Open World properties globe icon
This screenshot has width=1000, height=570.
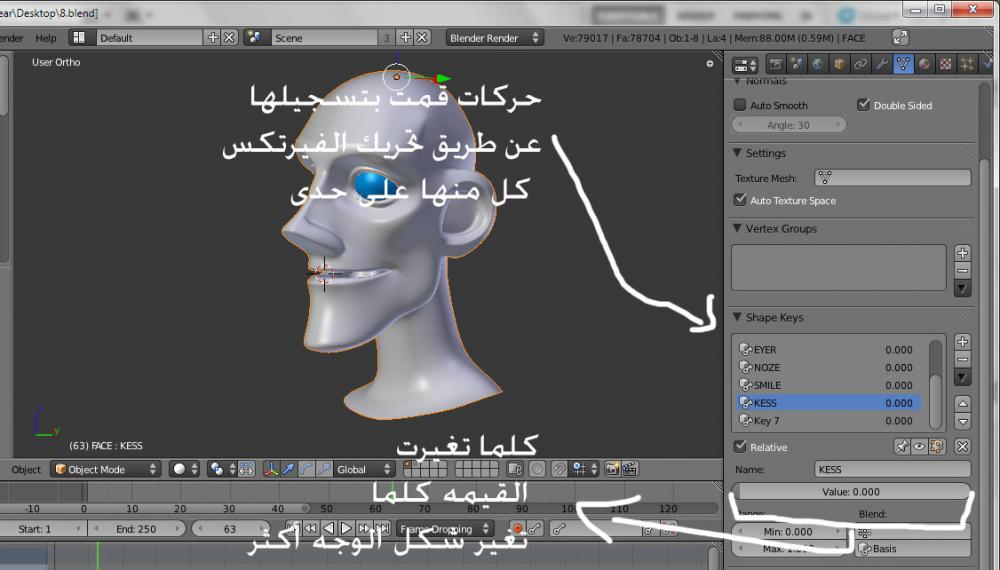click(x=818, y=64)
